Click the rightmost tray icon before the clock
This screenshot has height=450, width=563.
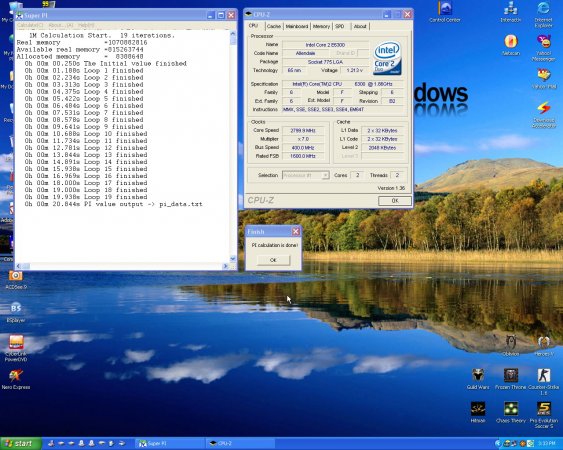pyautogui.click(x=530, y=444)
